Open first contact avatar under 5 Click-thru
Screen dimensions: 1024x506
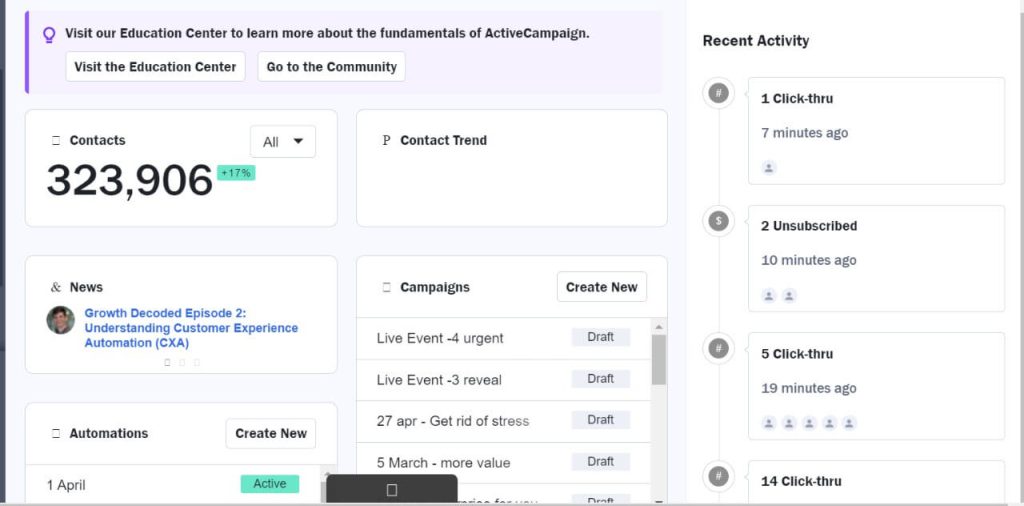tap(769, 423)
